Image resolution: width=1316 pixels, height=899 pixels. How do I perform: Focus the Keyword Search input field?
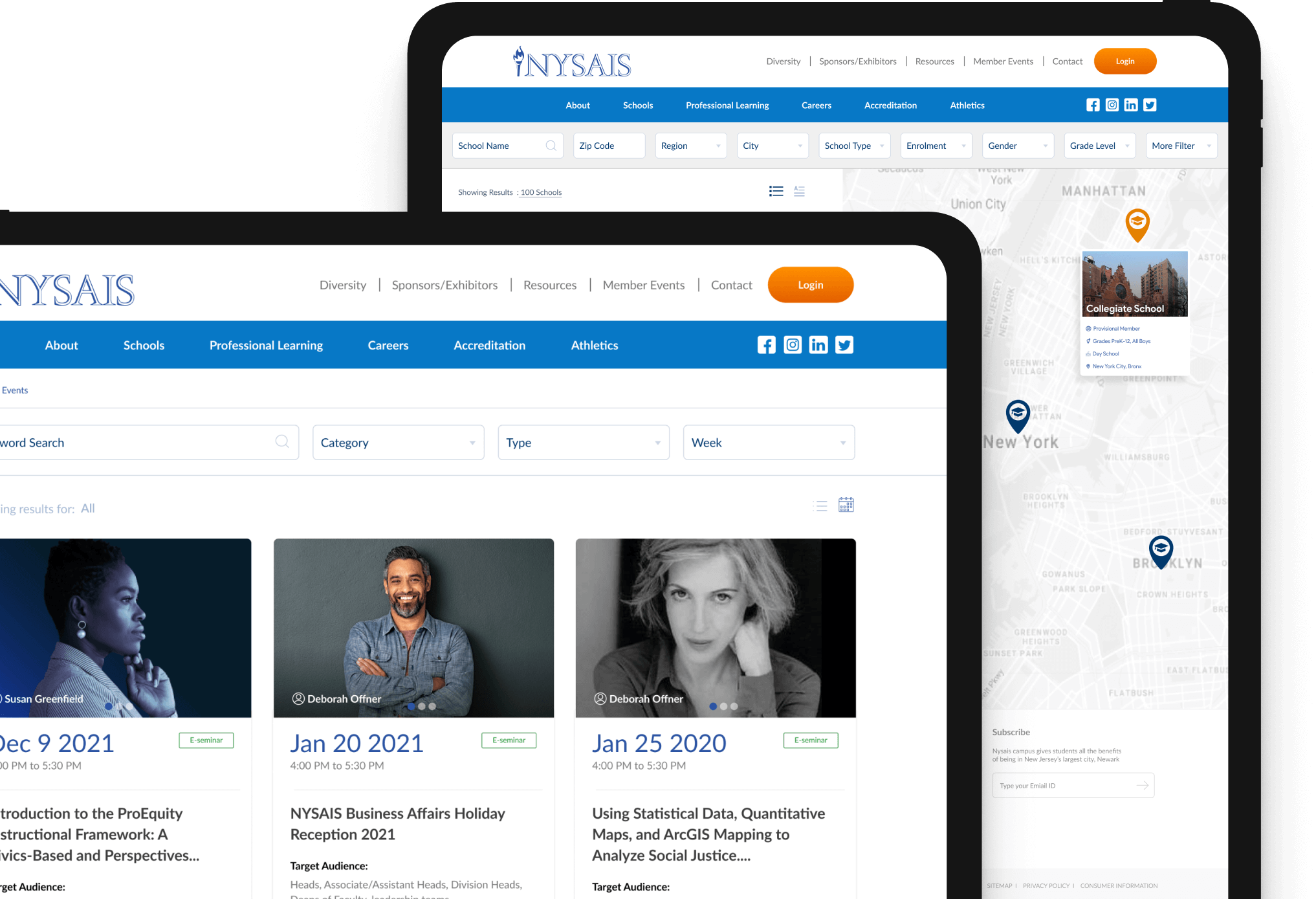(149, 443)
